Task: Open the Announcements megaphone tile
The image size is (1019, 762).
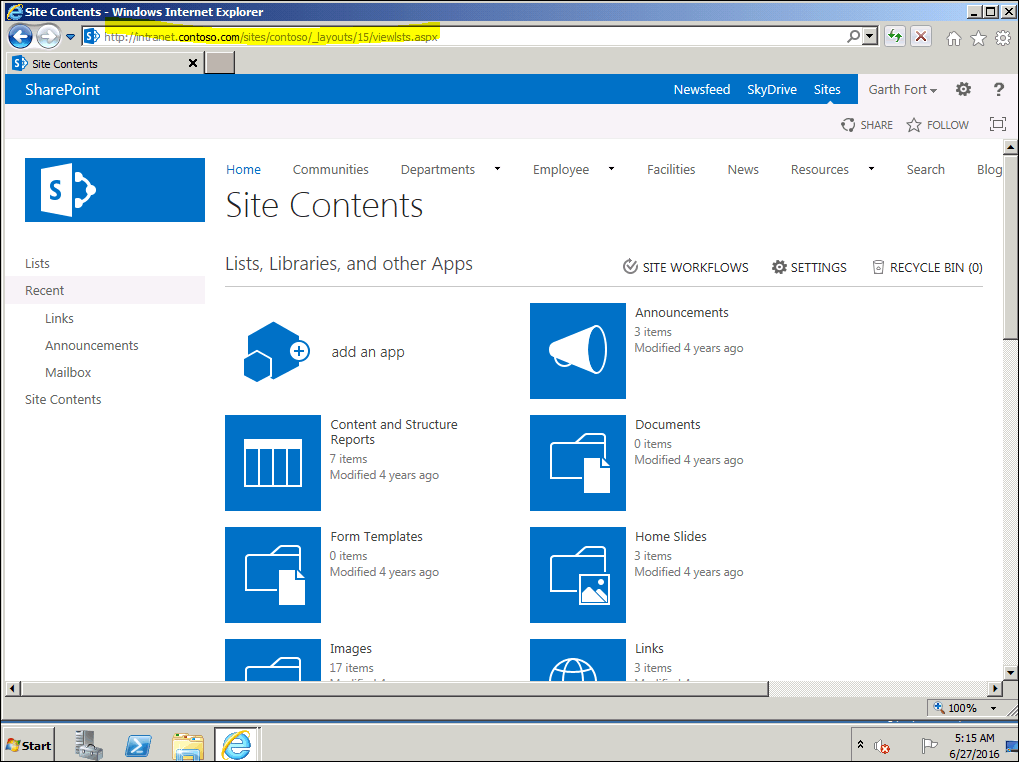Action: [578, 351]
